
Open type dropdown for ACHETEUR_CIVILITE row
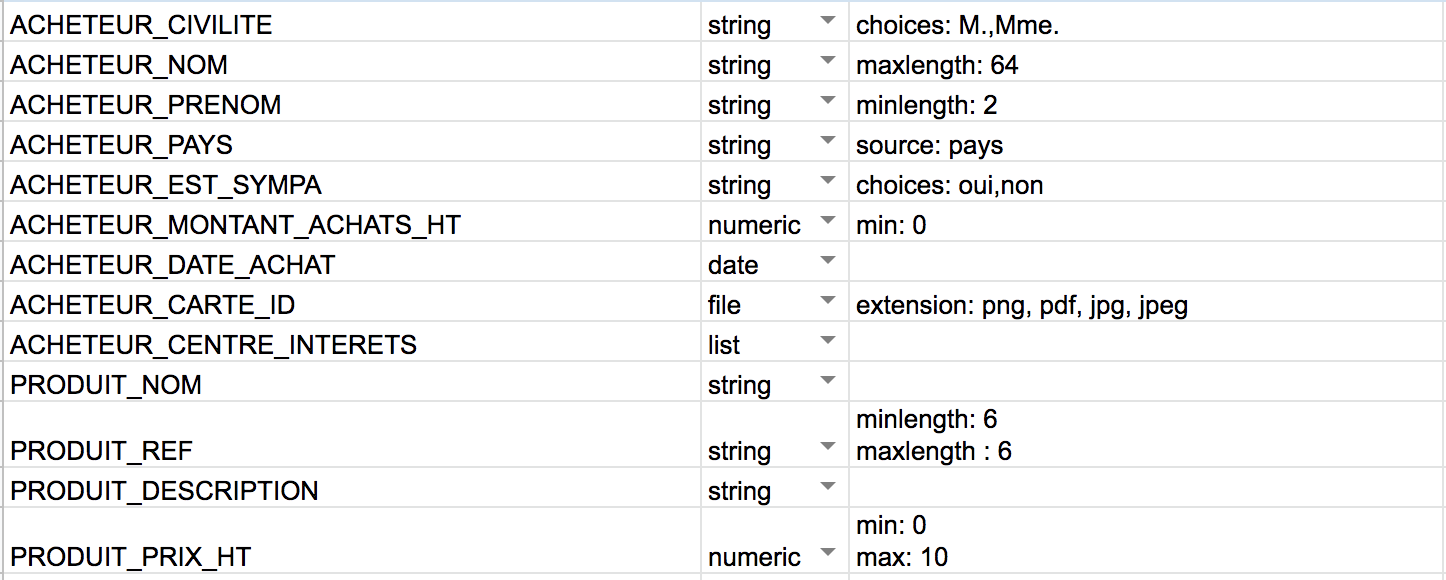click(827, 22)
